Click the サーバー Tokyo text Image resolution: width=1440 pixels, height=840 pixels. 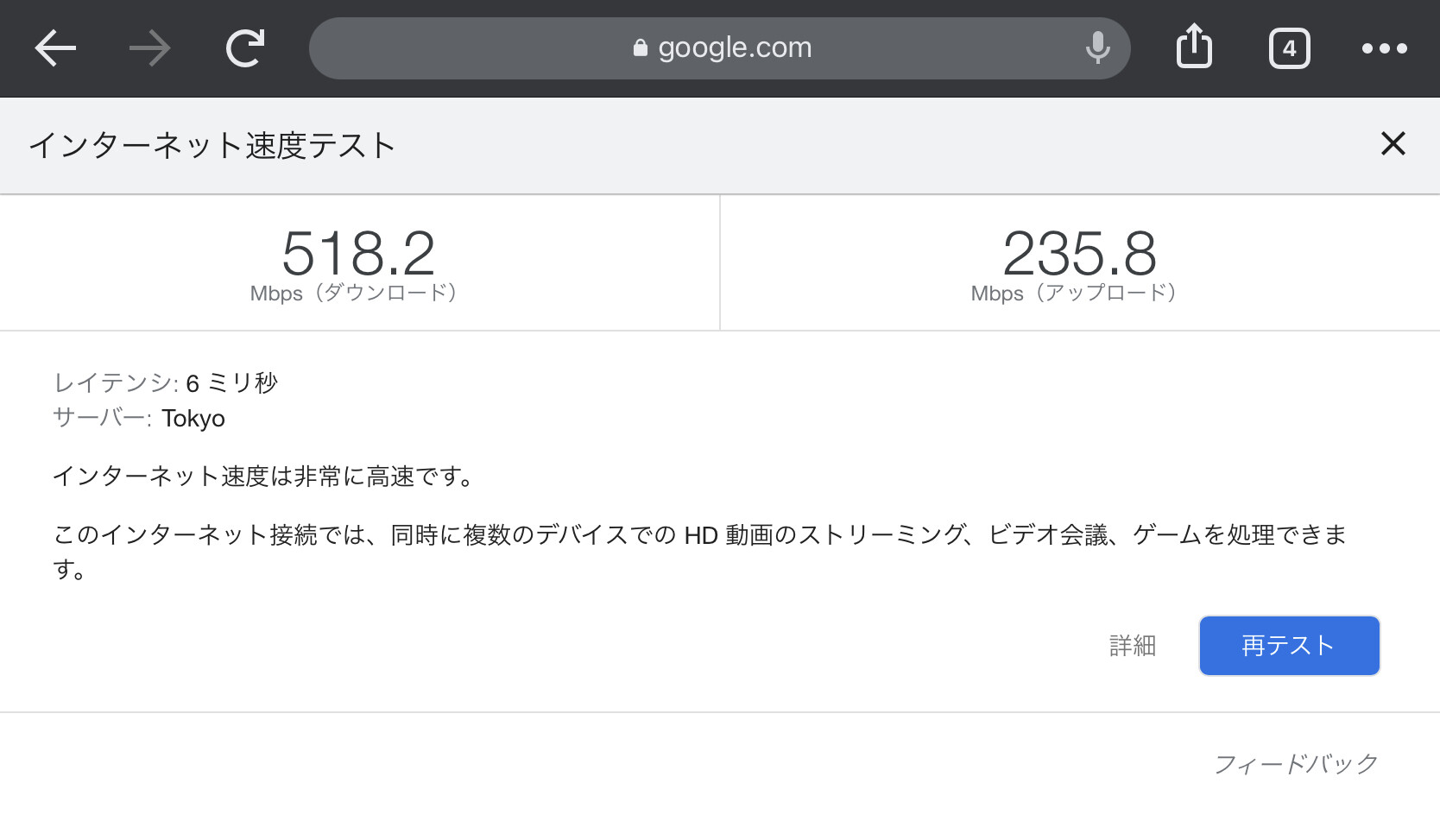click(x=139, y=419)
